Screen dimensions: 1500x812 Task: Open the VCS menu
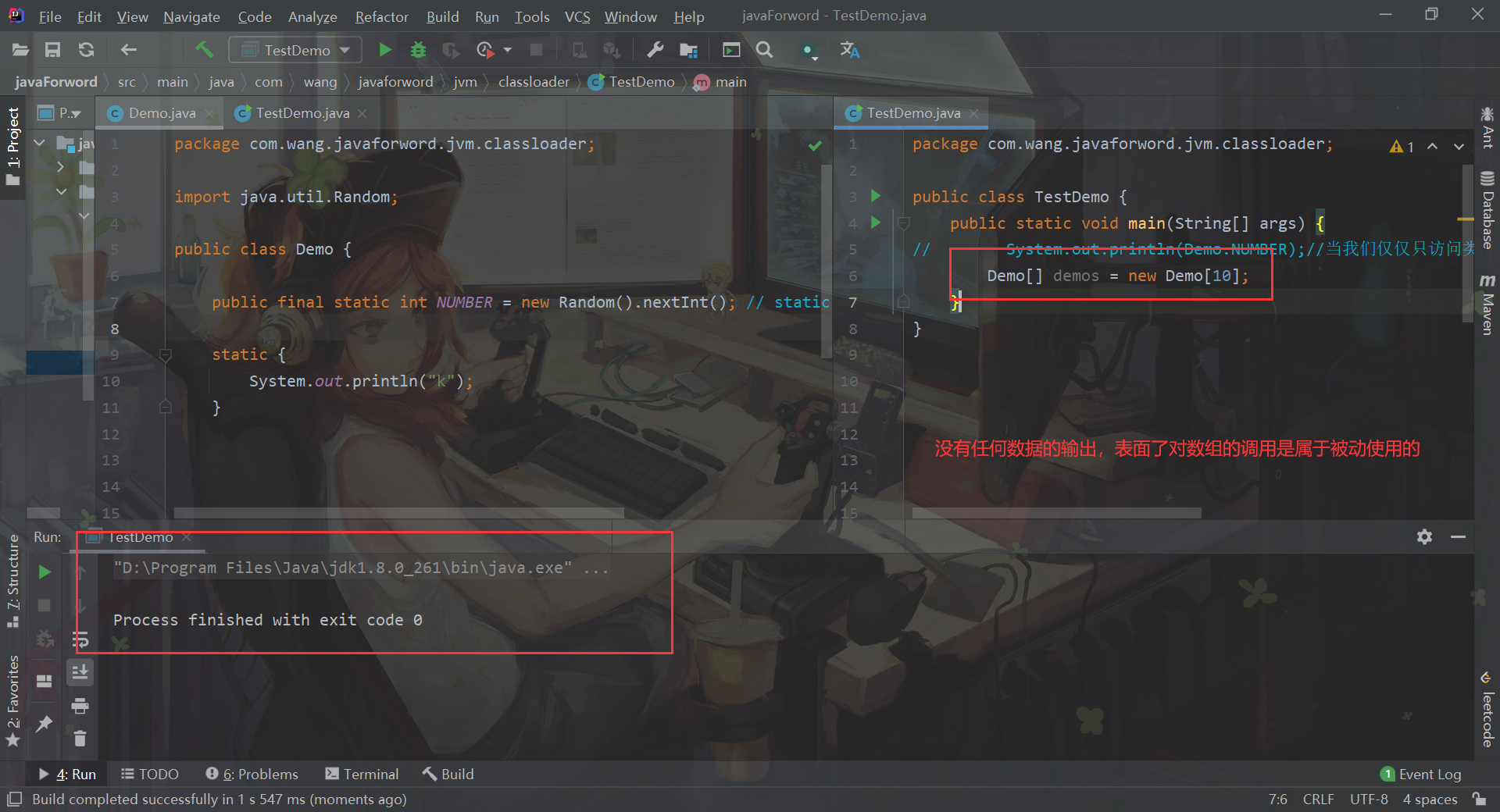[577, 16]
